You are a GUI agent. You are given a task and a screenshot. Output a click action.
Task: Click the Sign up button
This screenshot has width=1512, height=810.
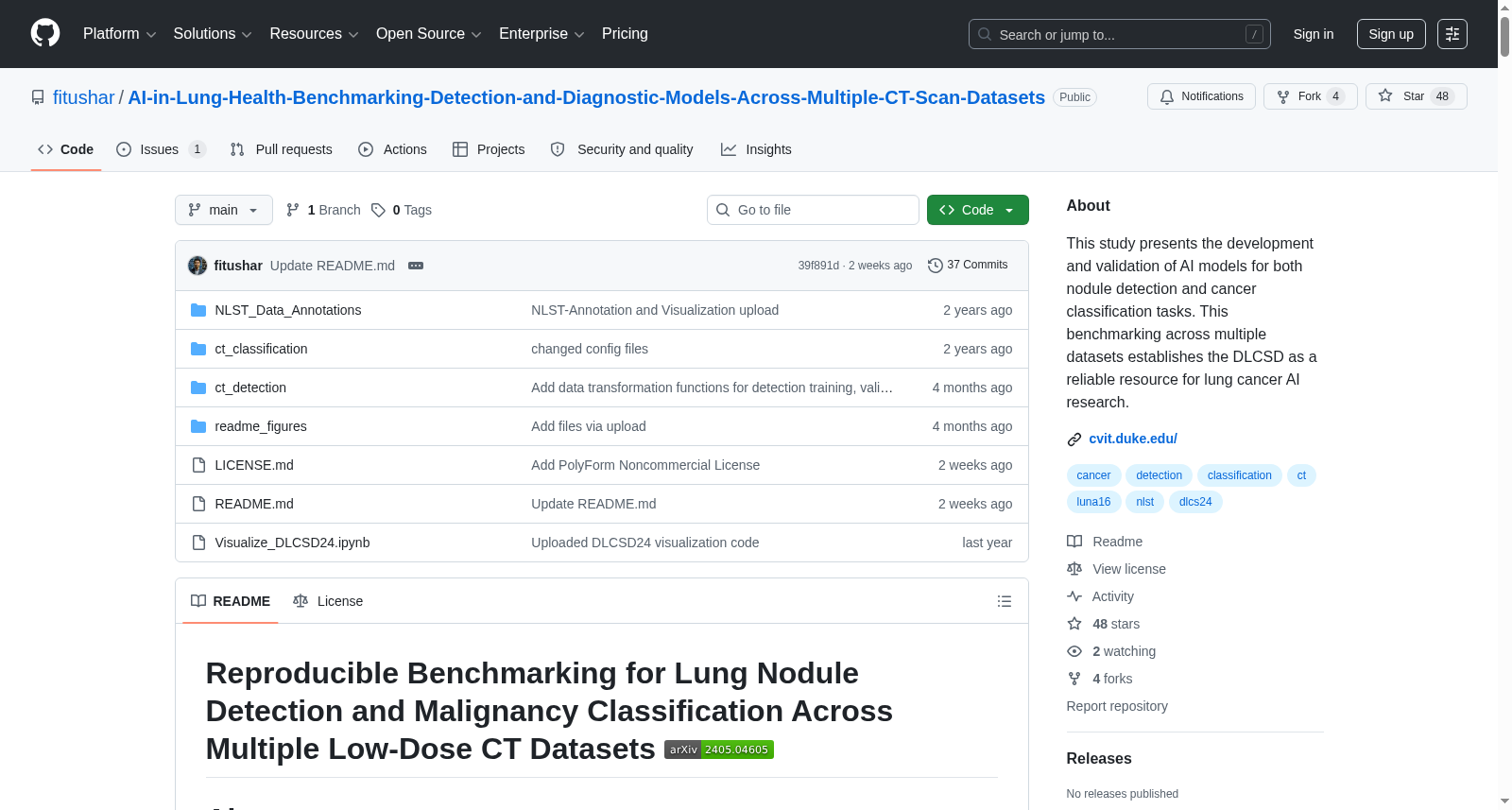tap(1391, 34)
